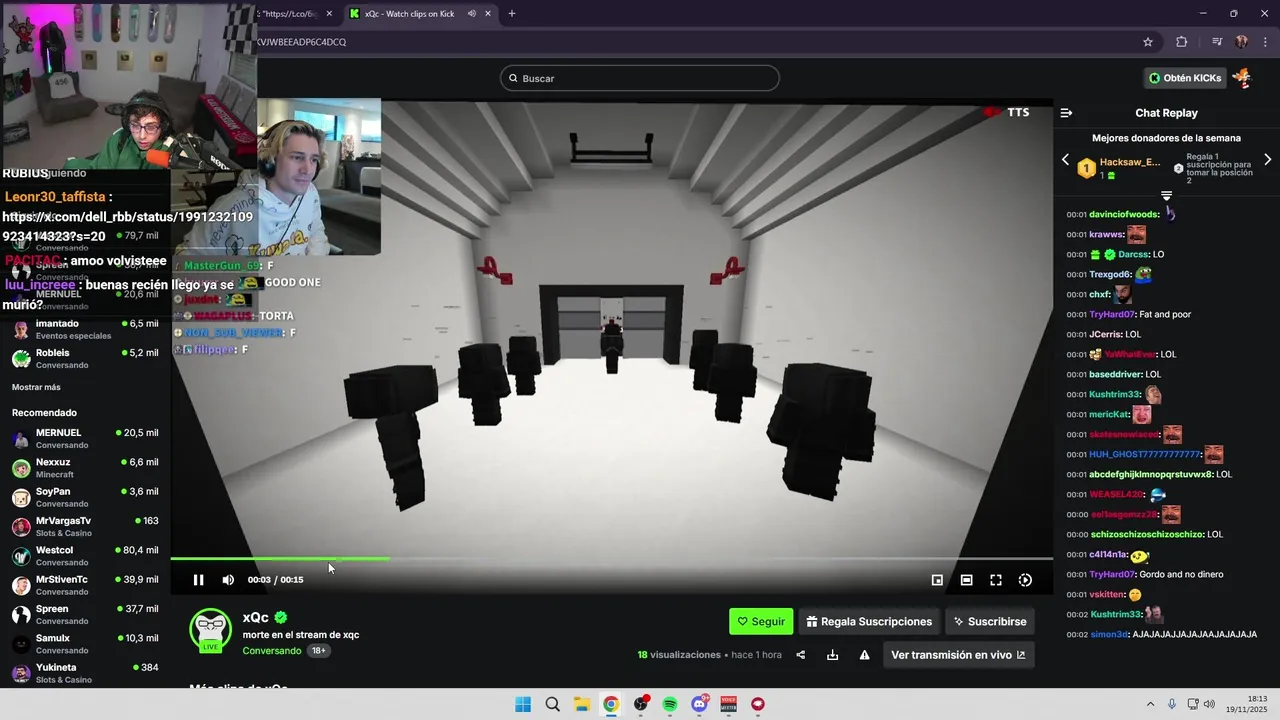Mute the Kick tab via its speaker icon

coord(471,14)
